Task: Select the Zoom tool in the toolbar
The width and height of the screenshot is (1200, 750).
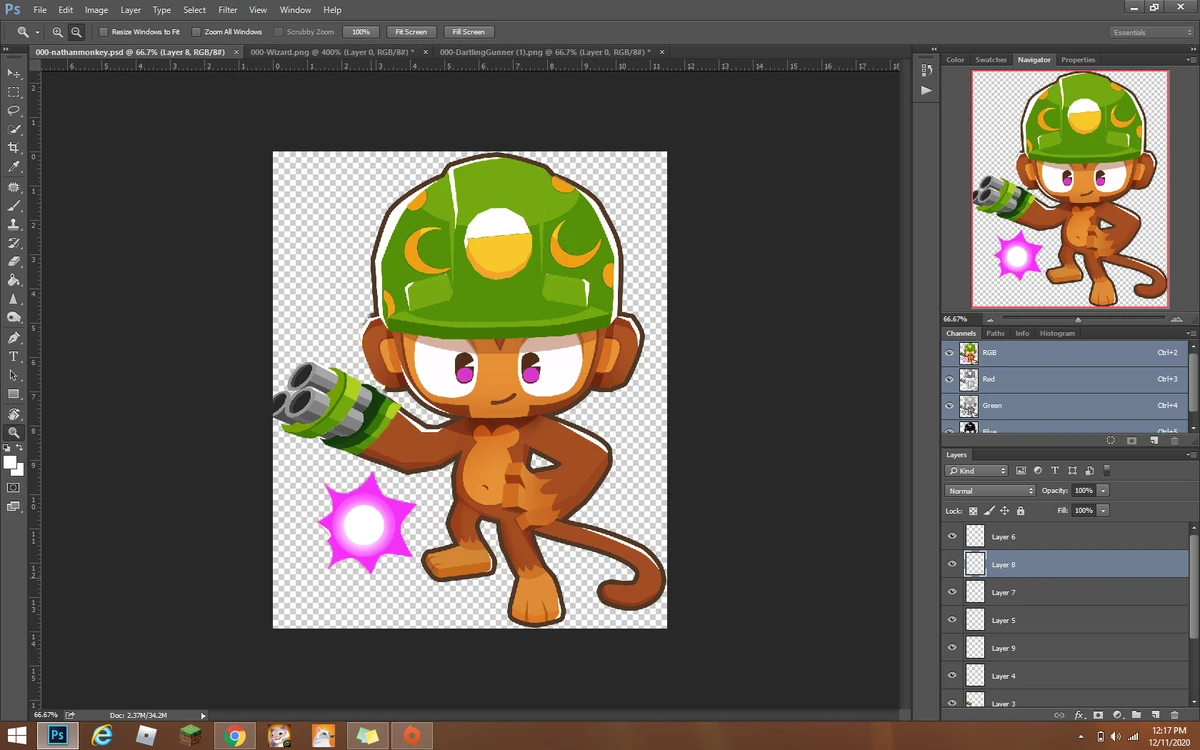Action: point(14,433)
